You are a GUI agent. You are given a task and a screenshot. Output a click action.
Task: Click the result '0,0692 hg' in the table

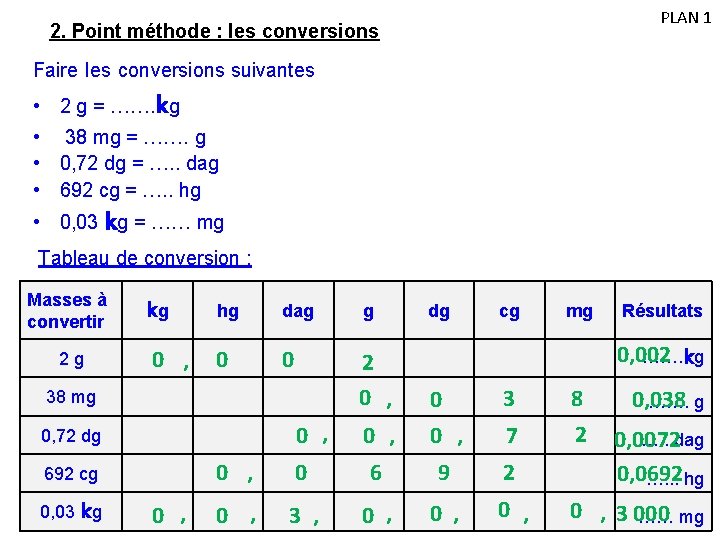click(x=659, y=476)
